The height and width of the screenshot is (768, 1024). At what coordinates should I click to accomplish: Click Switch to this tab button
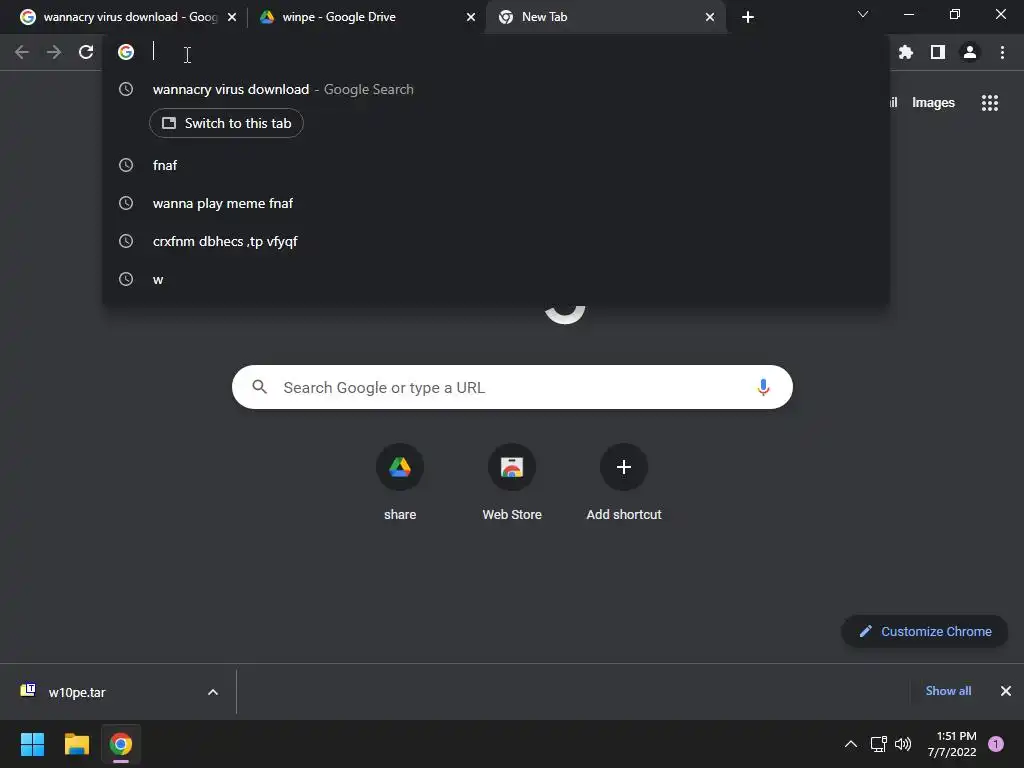[x=226, y=123]
